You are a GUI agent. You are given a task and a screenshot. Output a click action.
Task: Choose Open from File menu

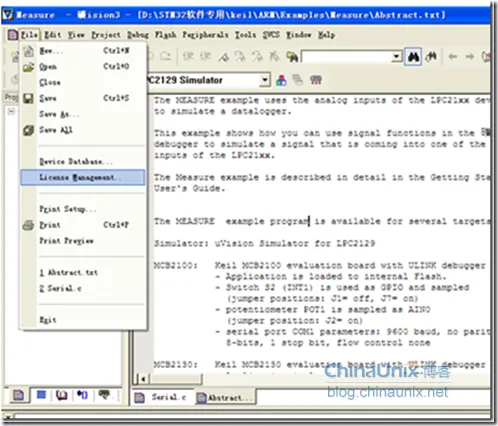pos(83,67)
